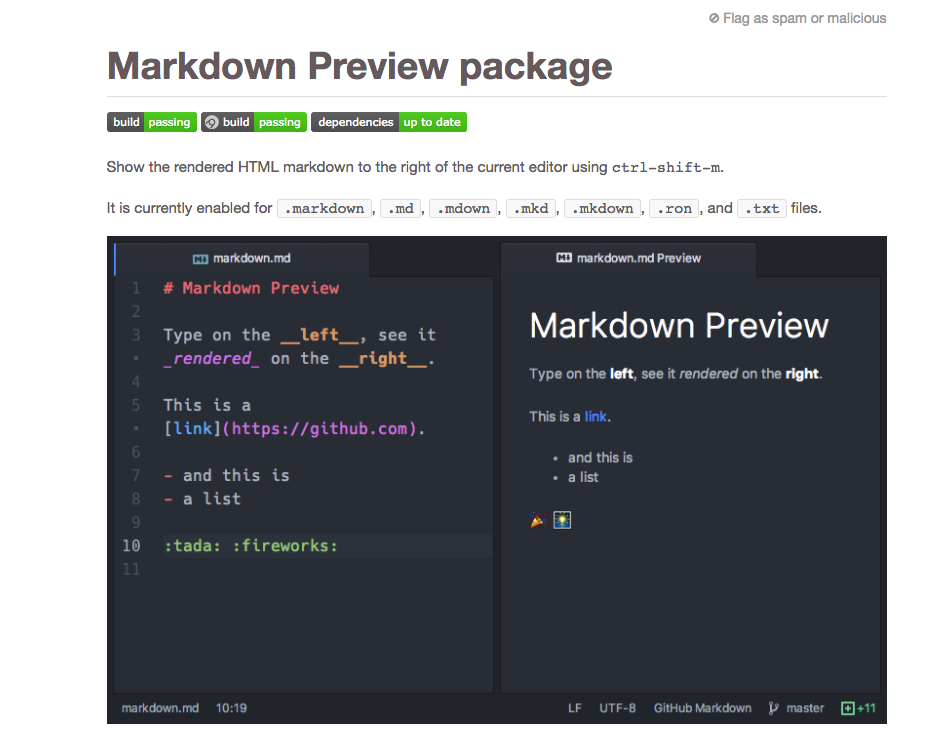This screenshot has height=741, width=928.
Task: Click the .mdown extension code tag
Action: [x=463, y=208]
